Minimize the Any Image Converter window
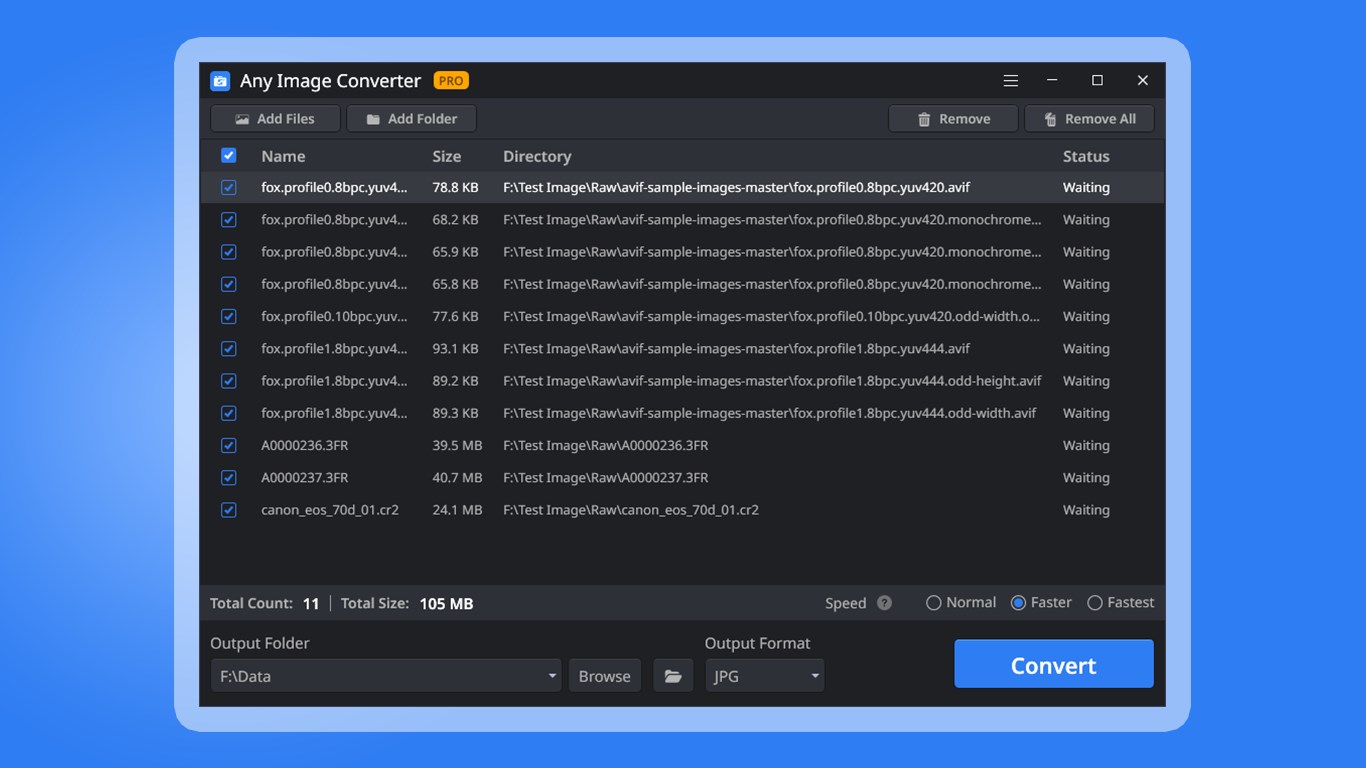 point(1052,80)
